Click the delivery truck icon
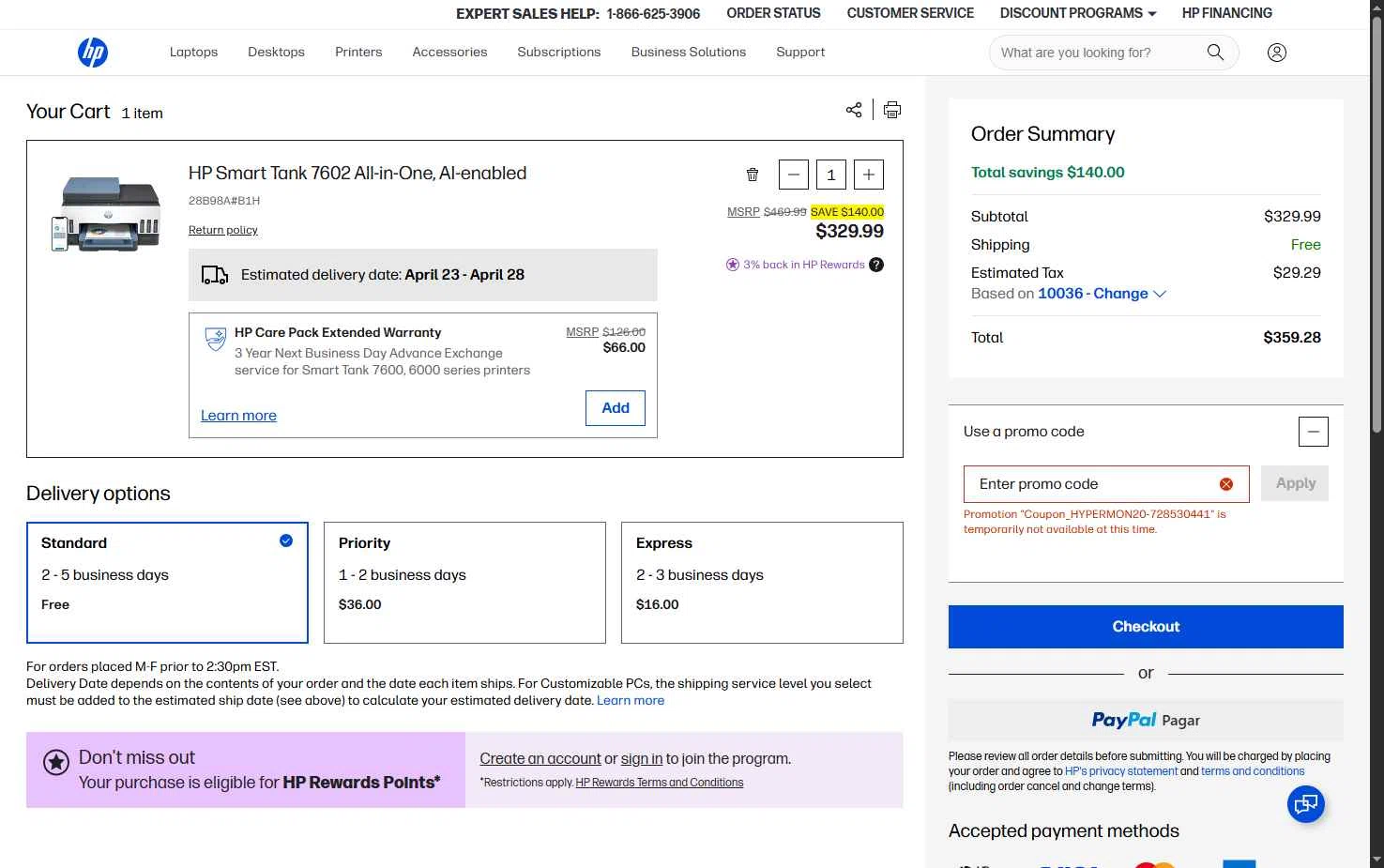The width and height of the screenshot is (1384, 868). (215, 275)
